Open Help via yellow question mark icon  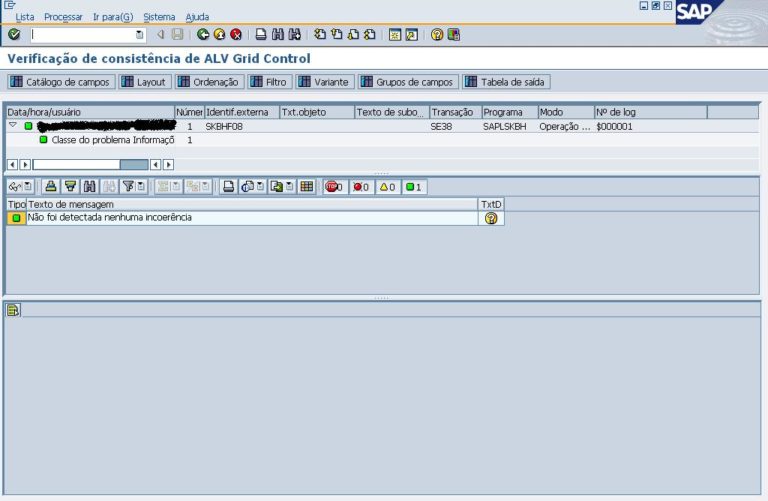coord(437,34)
